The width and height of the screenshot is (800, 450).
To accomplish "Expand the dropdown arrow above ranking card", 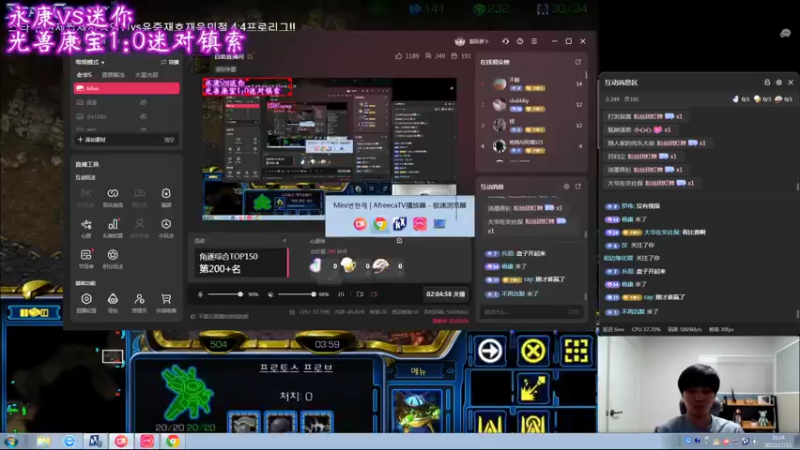I will pos(284,241).
